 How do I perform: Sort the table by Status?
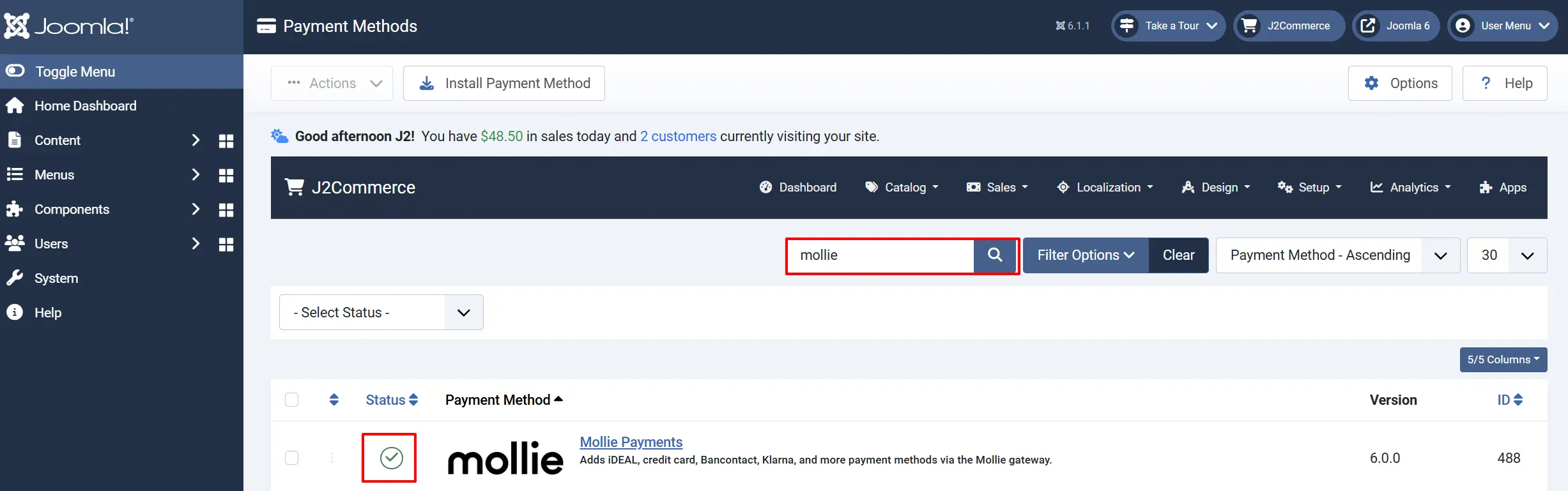(x=392, y=400)
